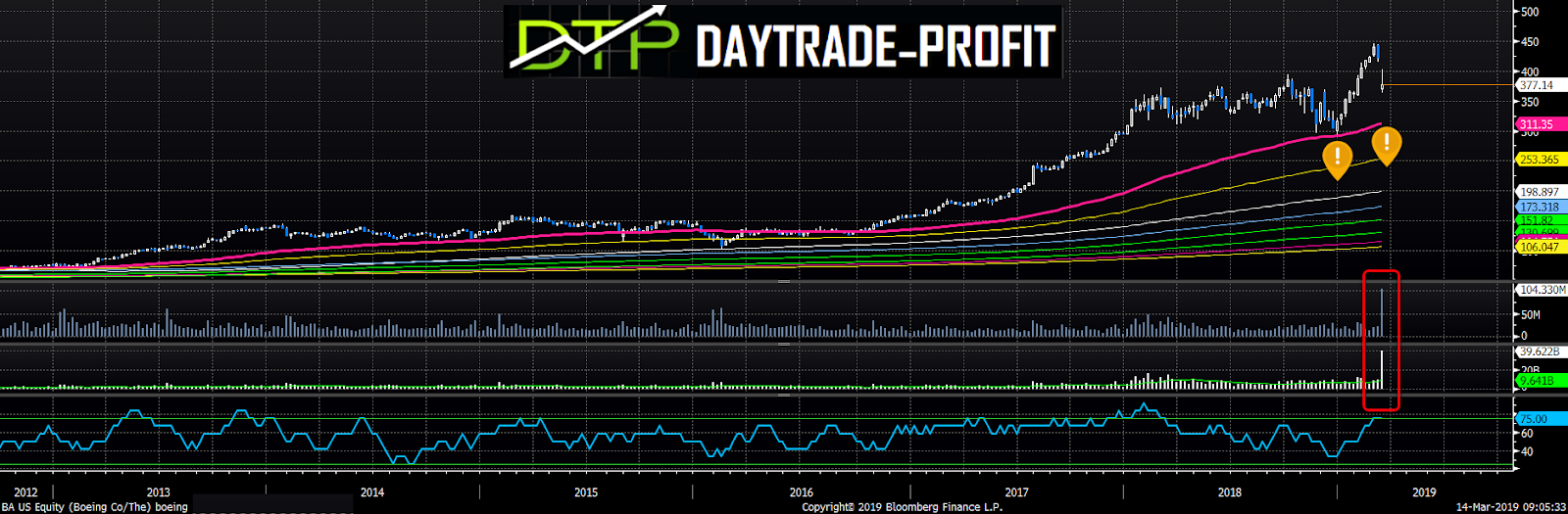Click the blue 173.318 average label

(x=1541, y=208)
